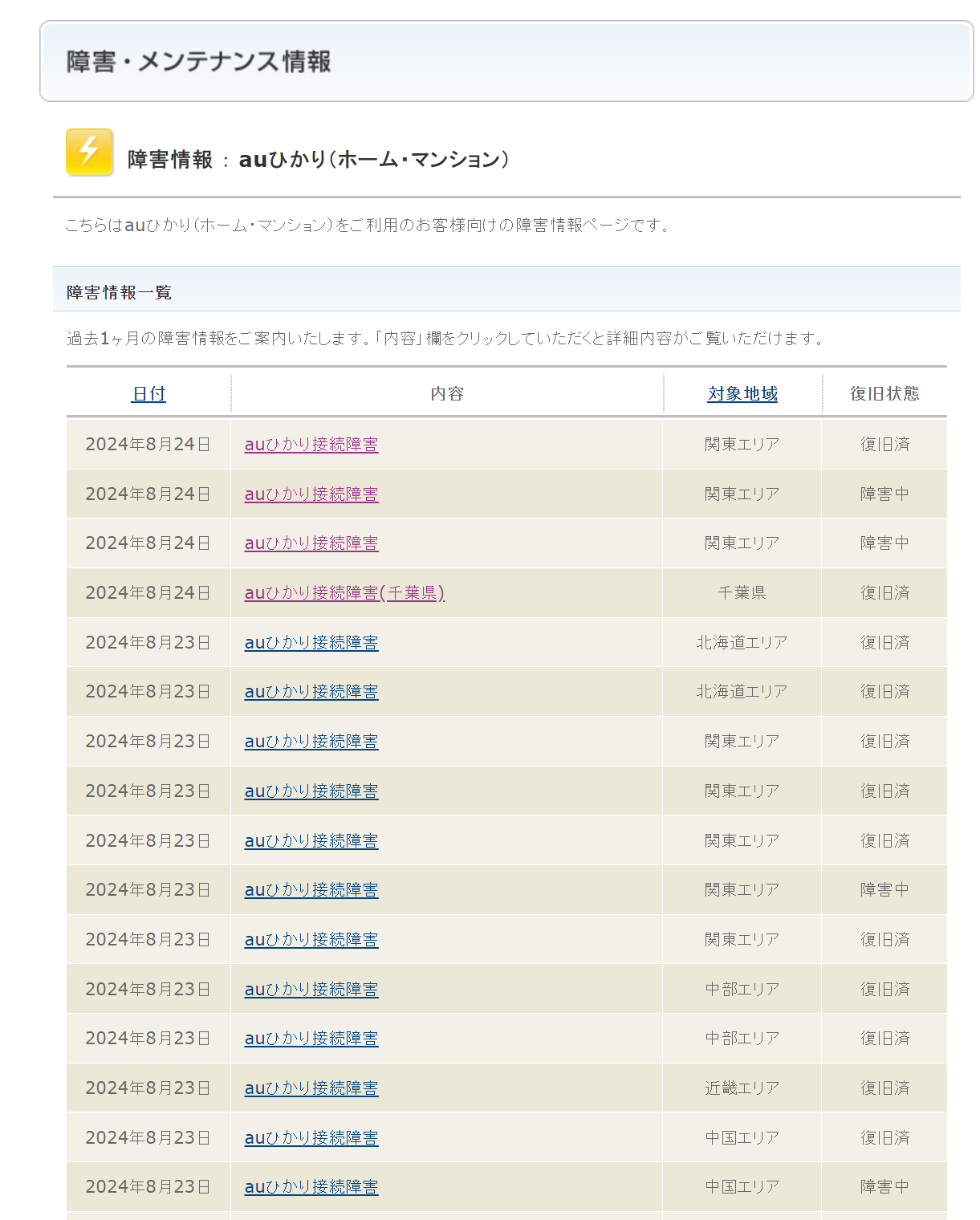Open the 中国エリア 復旧済 outage link
The height and width of the screenshot is (1220, 980).
pyautogui.click(x=311, y=1137)
